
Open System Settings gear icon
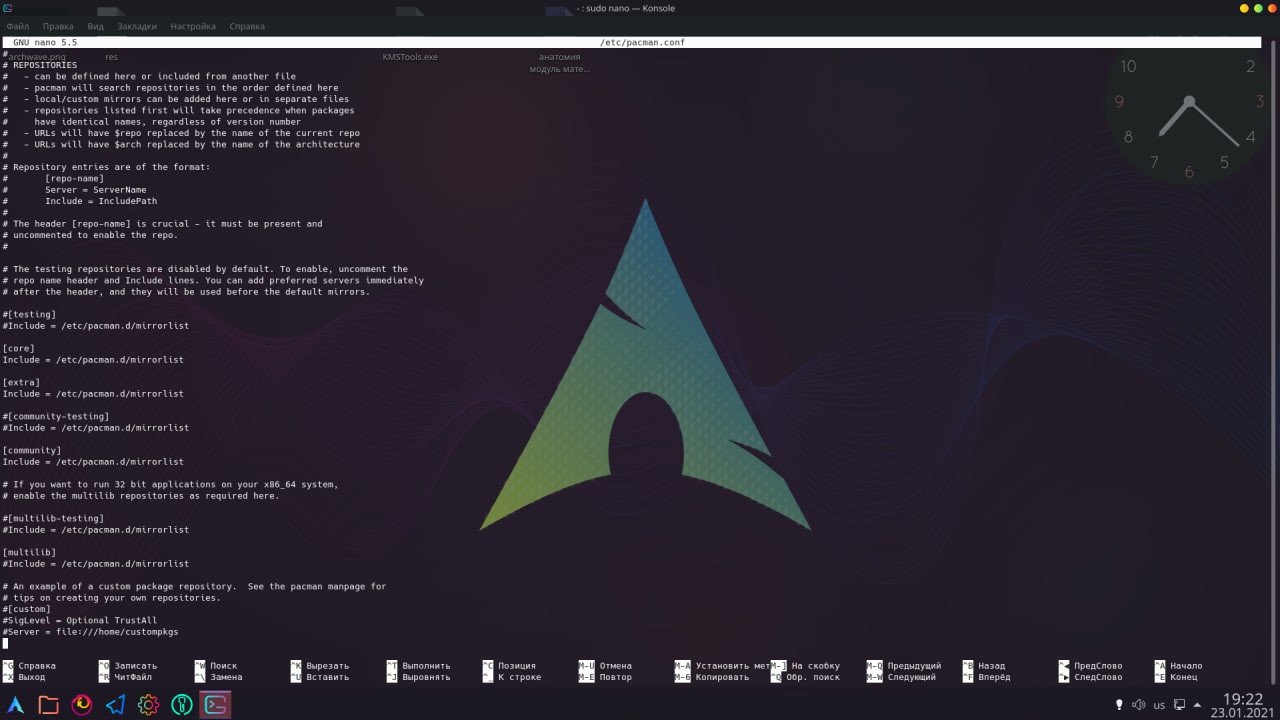point(148,704)
